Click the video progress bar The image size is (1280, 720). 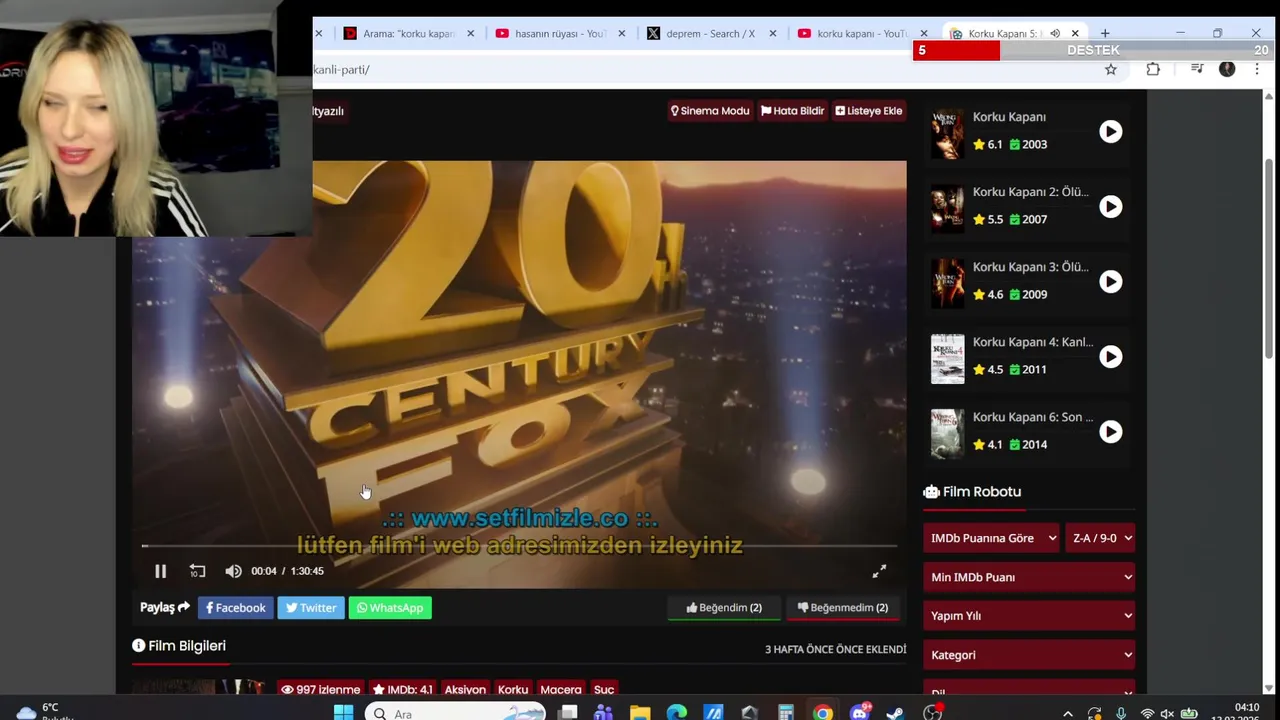tap(519, 546)
